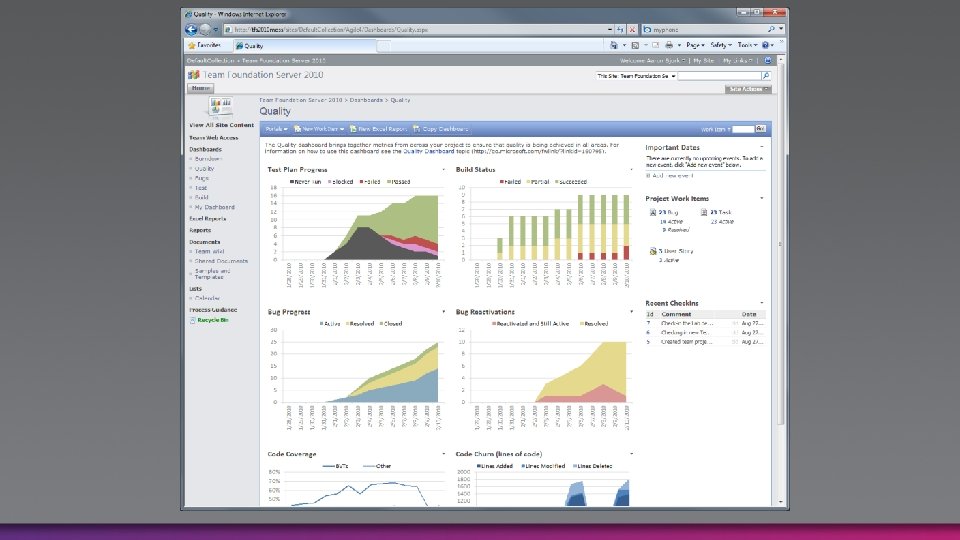This screenshot has width=960, height=540.
Task: Open the Build Status web part menu arrow
Action: [631, 170]
